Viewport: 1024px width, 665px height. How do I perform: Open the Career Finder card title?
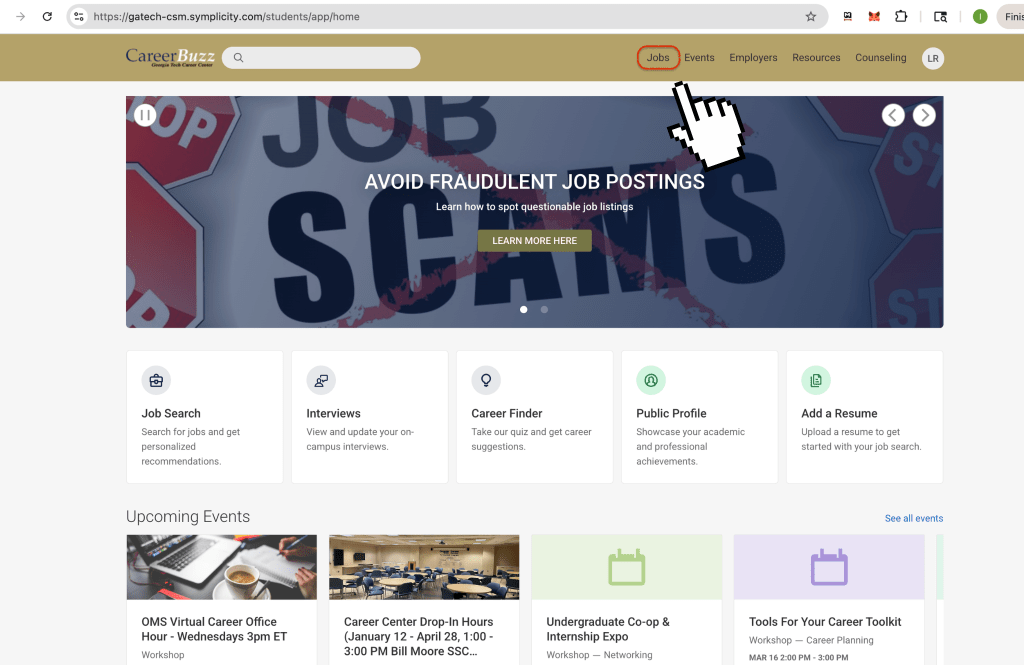pyautogui.click(x=507, y=414)
